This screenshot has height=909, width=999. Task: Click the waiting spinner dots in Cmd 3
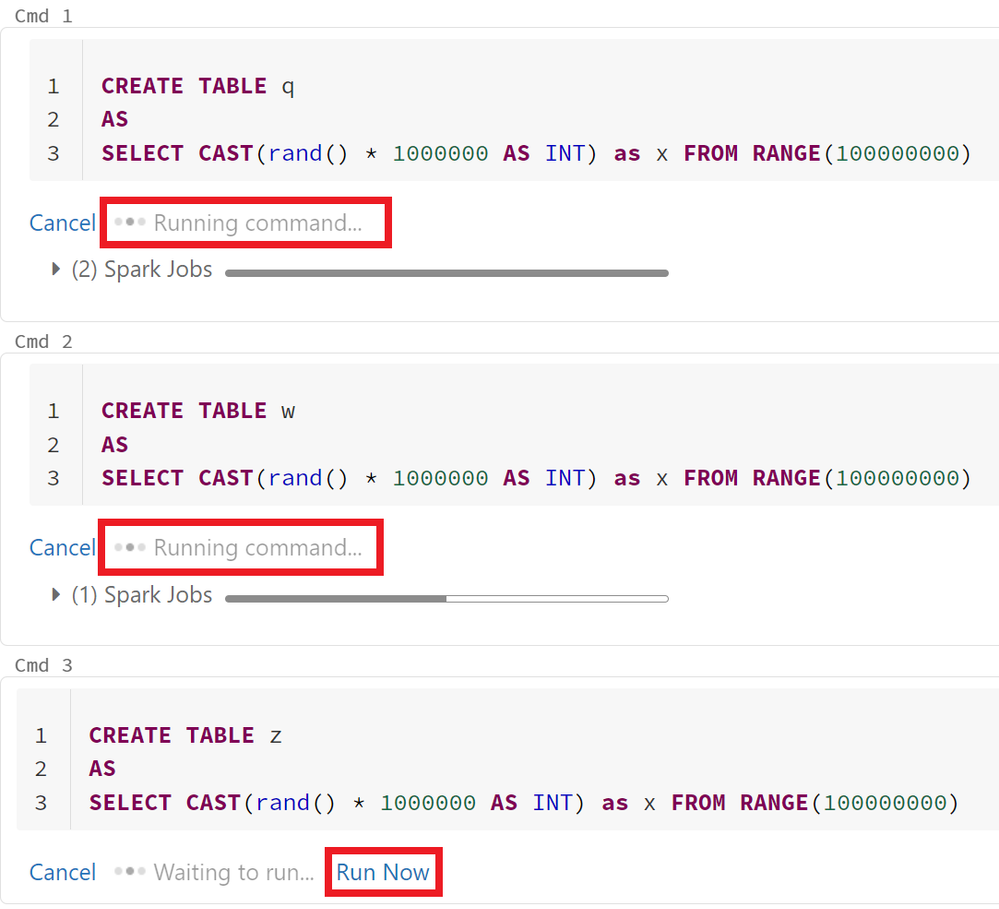(x=129, y=872)
